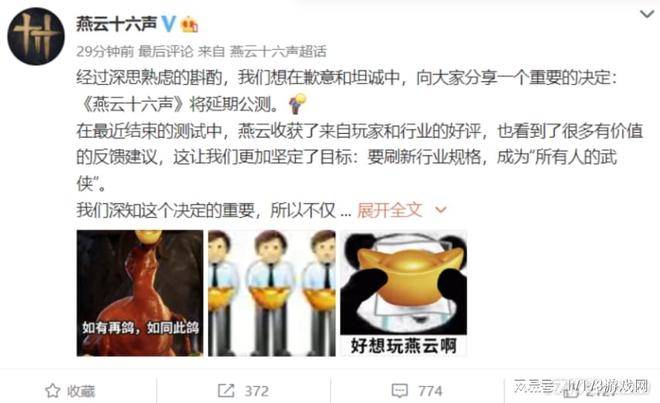Expand full post with 展开全文
Image resolution: width=660 pixels, height=403 pixels.
tap(389, 210)
